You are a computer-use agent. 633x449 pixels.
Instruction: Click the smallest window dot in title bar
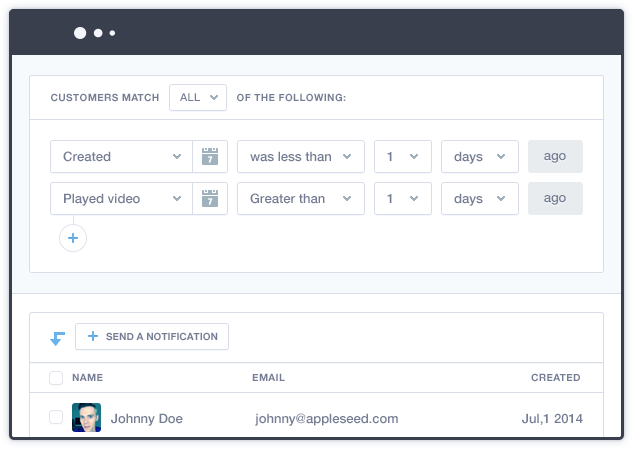(x=112, y=33)
